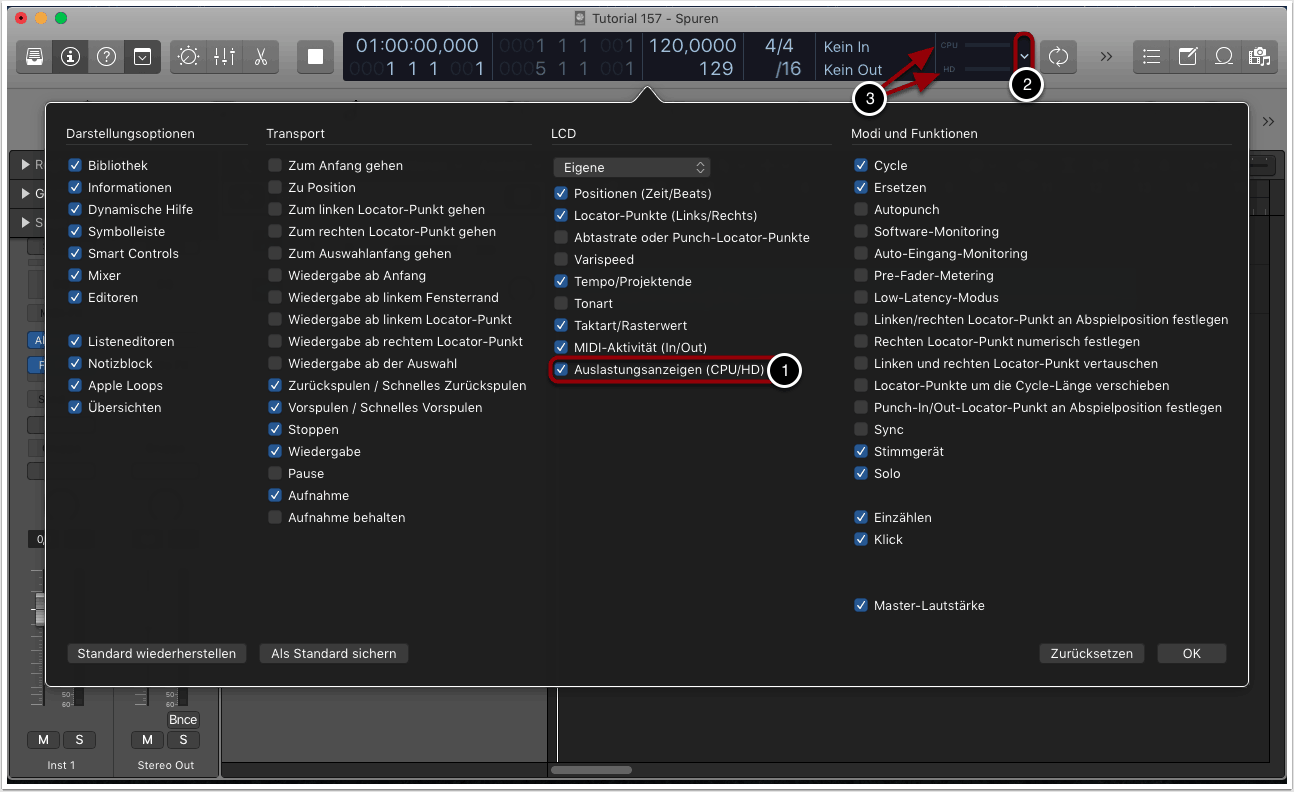
Task: Solo the Stereo Out channel strip
Action: (x=183, y=740)
